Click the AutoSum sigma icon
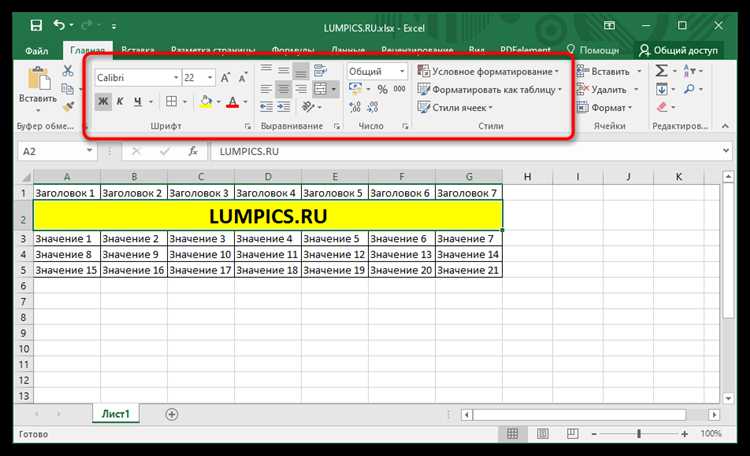Viewport: 750px width, 456px height. [x=662, y=71]
